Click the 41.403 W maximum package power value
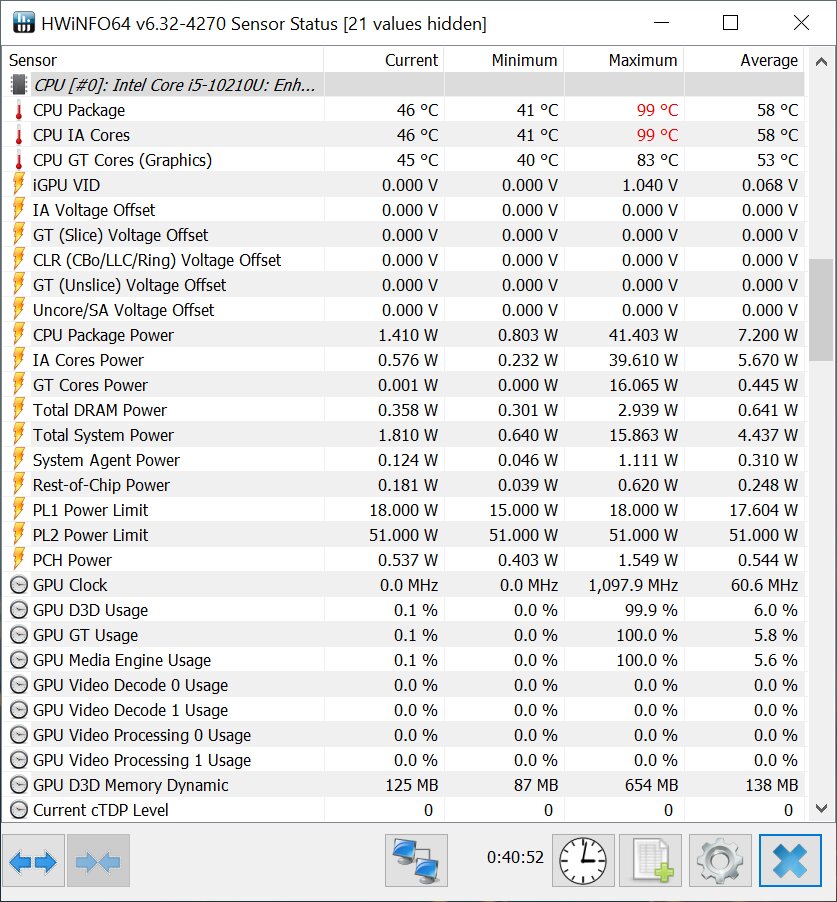 coord(643,335)
